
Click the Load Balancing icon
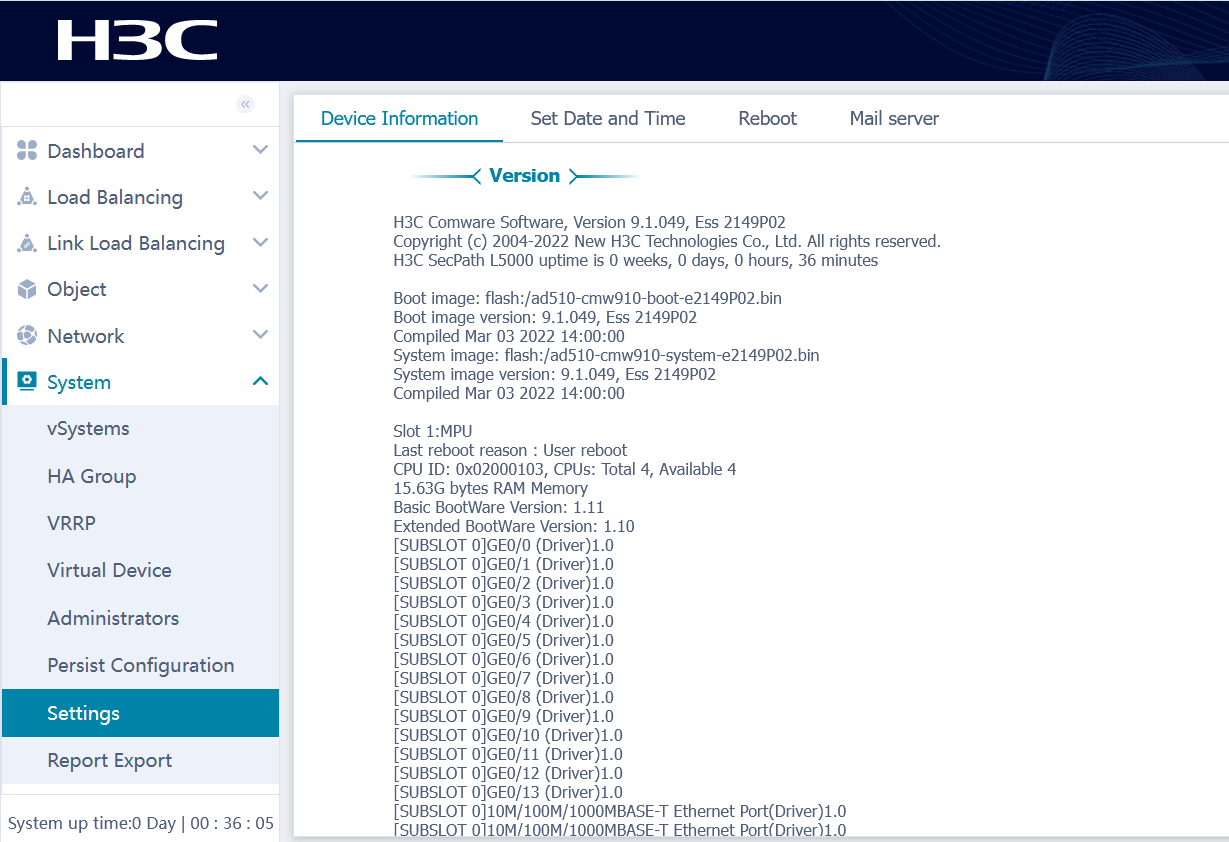(x=27, y=197)
